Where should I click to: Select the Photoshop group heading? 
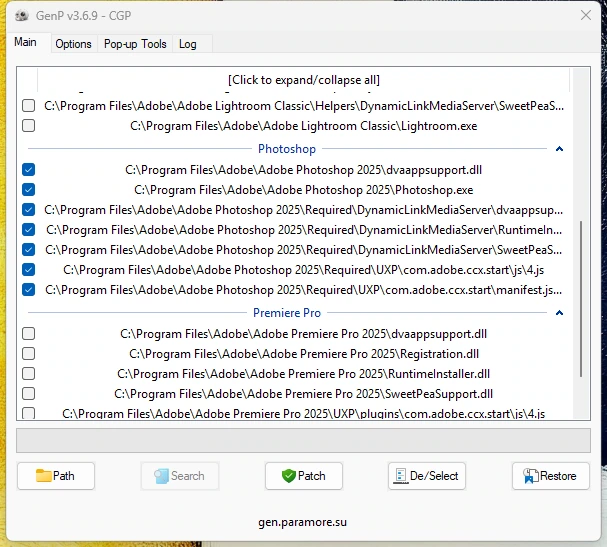click(287, 149)
